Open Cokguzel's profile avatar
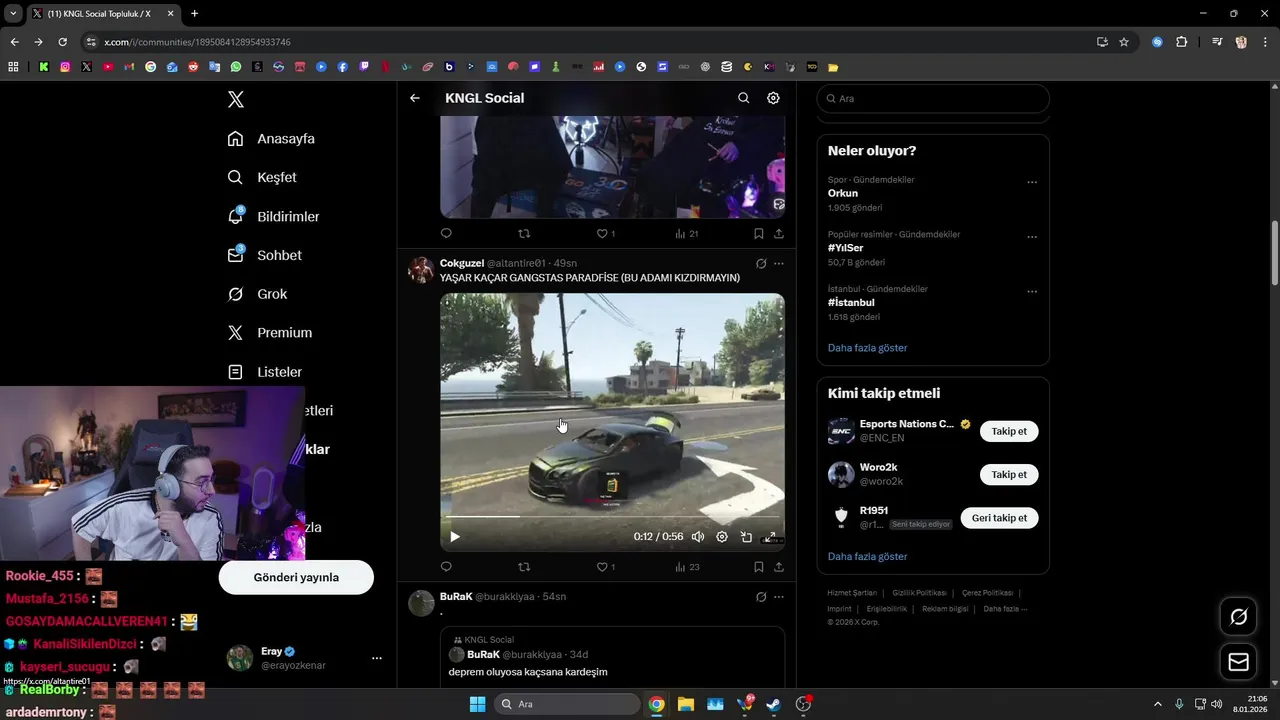This screenshot has height=720, width=1280. (x=421, y=270)
